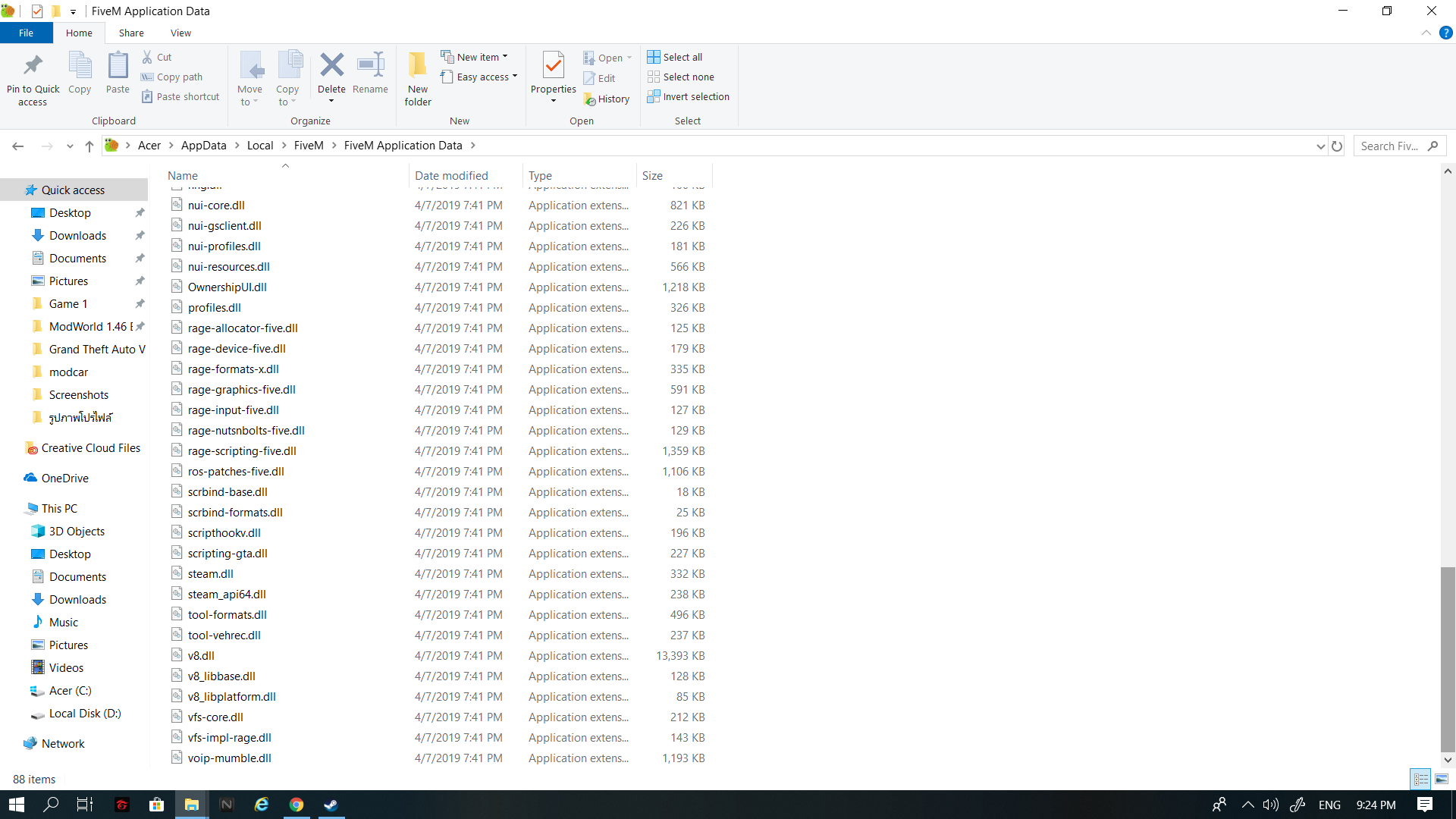Click the Copy button in the Clipboard group
Image resolution: width=1456 pixels, height=819 pixels.
(x=80, y=74)
